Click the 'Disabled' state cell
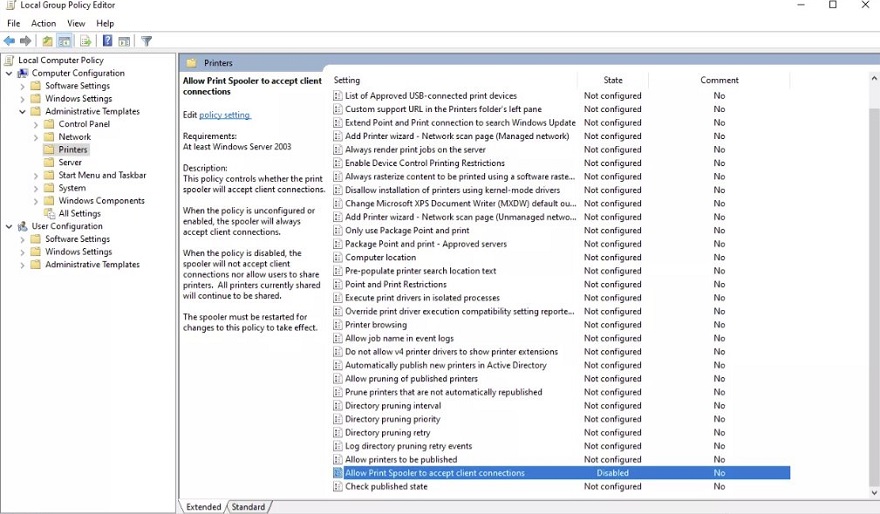 coord(613,473)
